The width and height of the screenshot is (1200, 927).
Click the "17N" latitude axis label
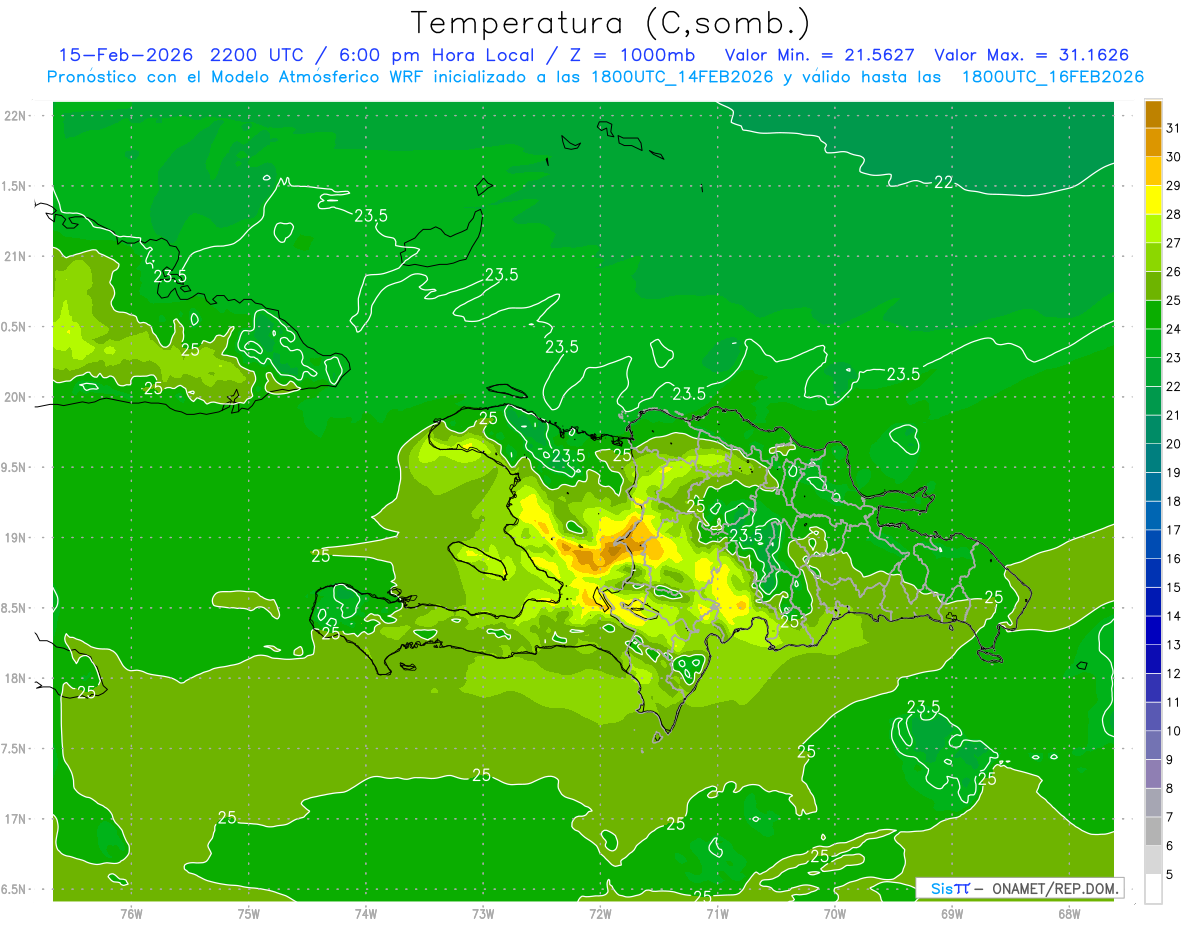[17, 819]
